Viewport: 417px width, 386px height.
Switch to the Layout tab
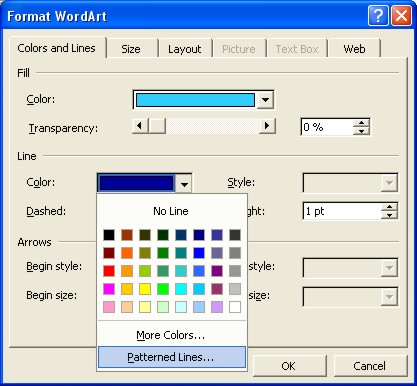185,49
